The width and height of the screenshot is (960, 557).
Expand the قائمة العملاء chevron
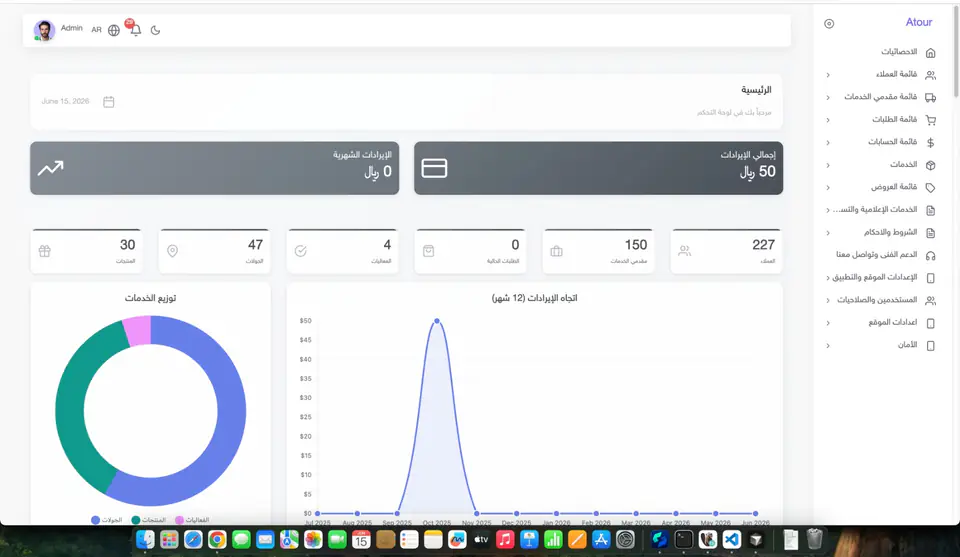point(828,75)
